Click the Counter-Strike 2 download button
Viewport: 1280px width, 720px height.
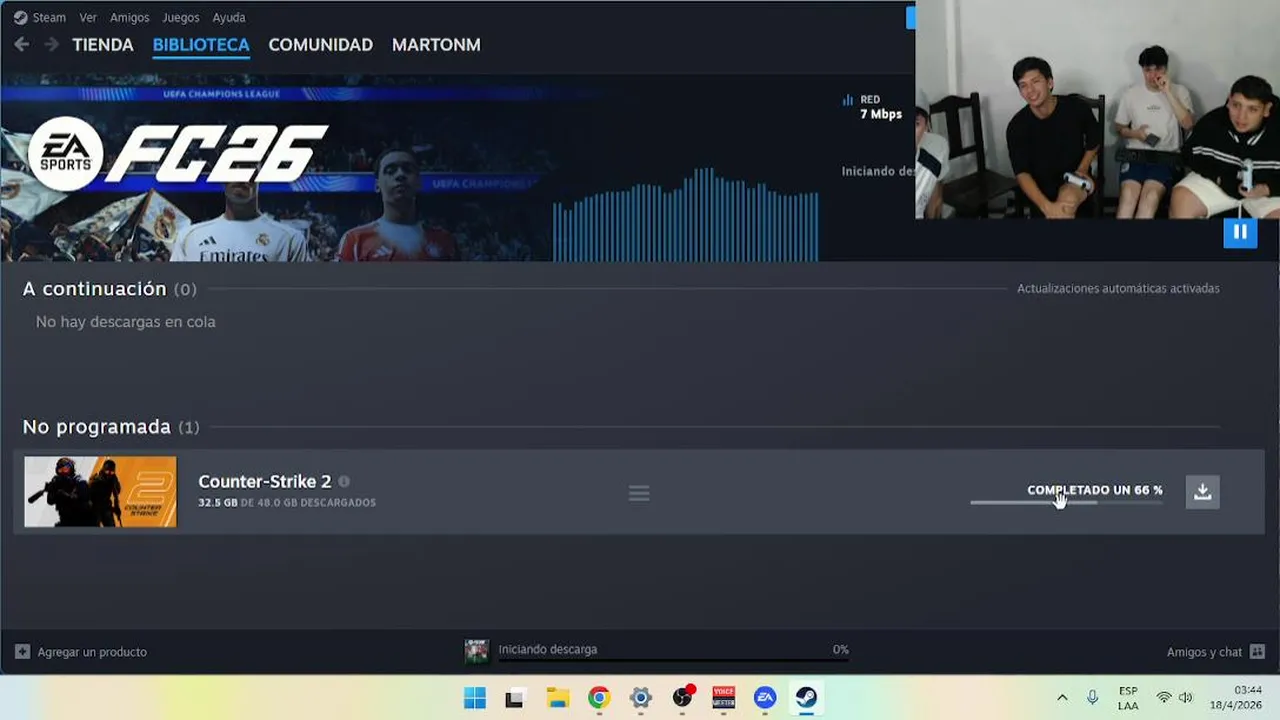click(1203, 491)
